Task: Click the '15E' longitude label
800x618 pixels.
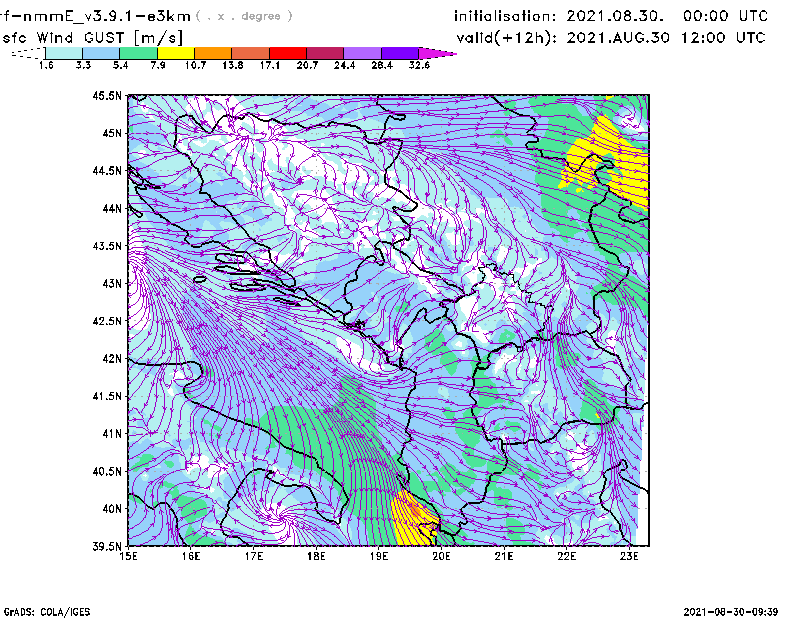Action: (x=128, y=556)
